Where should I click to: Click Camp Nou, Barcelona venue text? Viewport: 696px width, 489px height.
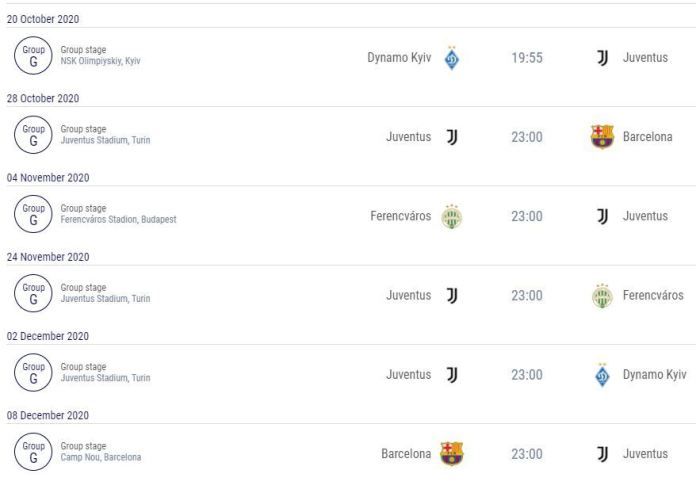(x=101, y=457)
